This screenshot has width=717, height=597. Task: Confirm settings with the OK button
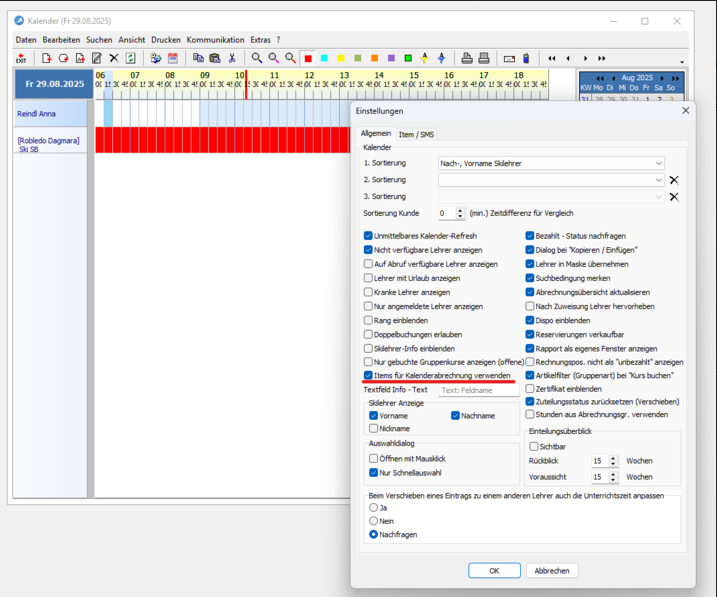pyautogui.click(x=494, y=570)
